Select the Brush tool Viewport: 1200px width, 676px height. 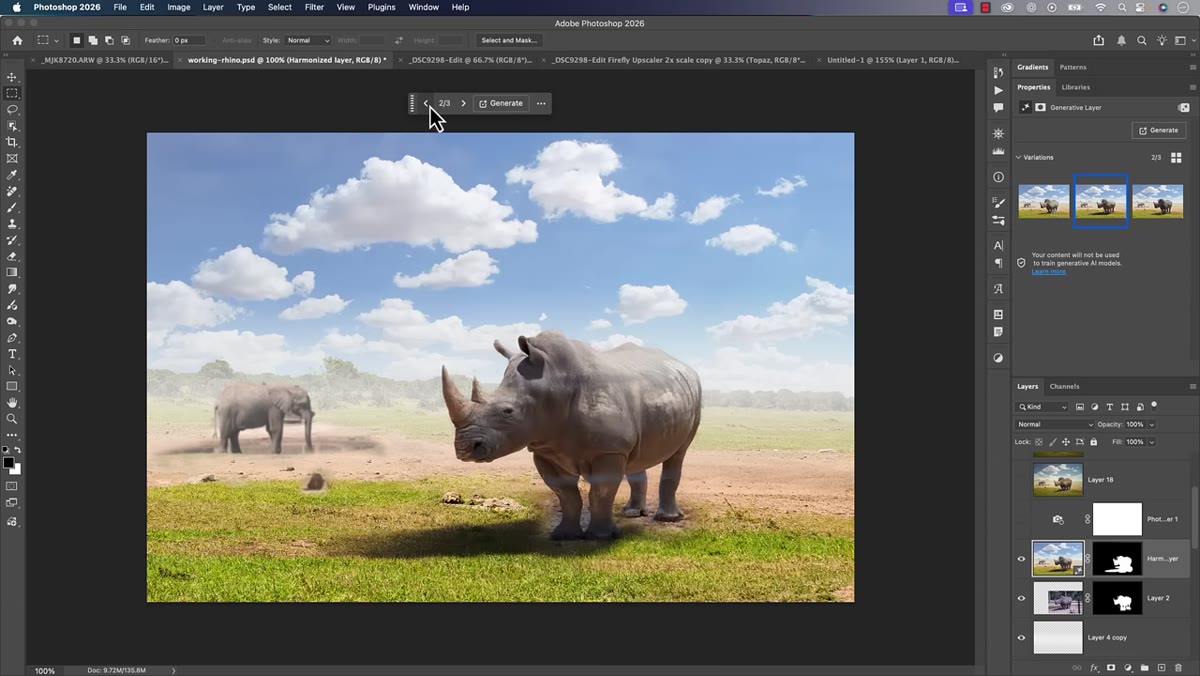pos(12,207)
